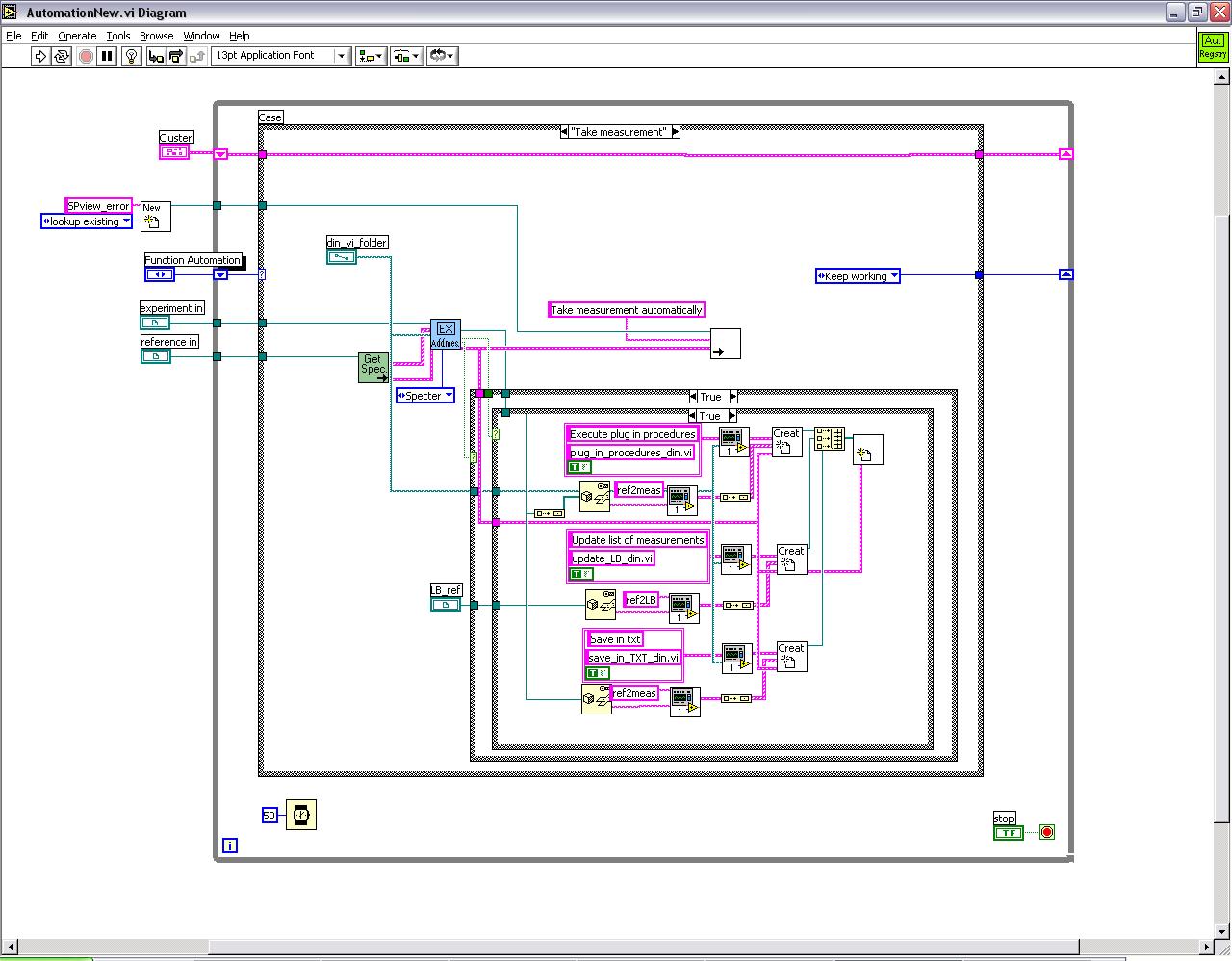
Task: Click the Step Into button
Action: coord(156,56)
